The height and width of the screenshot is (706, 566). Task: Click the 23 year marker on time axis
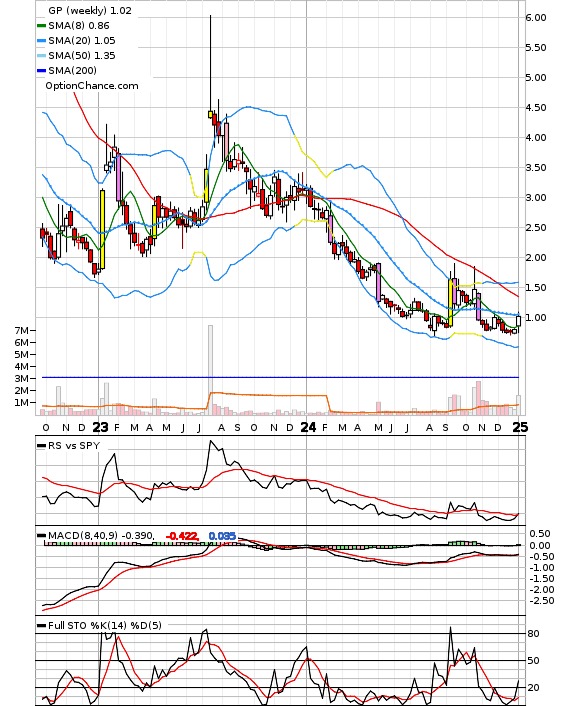coord(100,427)
